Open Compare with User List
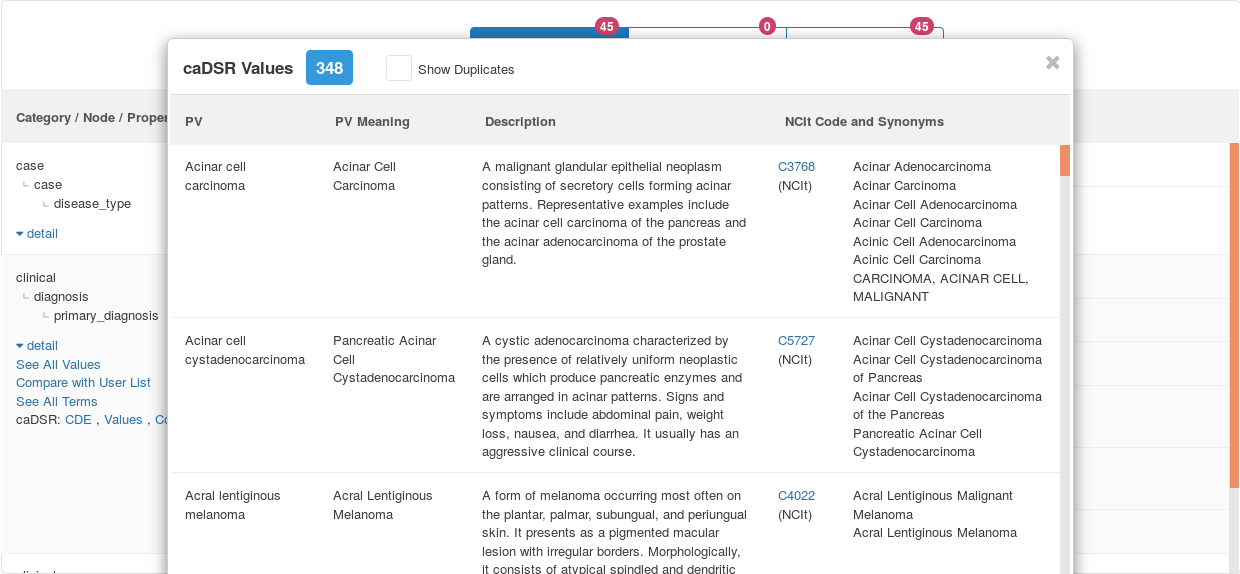Image resolution: width=1240 pixels, height=574 pixels. coord(83,383)
